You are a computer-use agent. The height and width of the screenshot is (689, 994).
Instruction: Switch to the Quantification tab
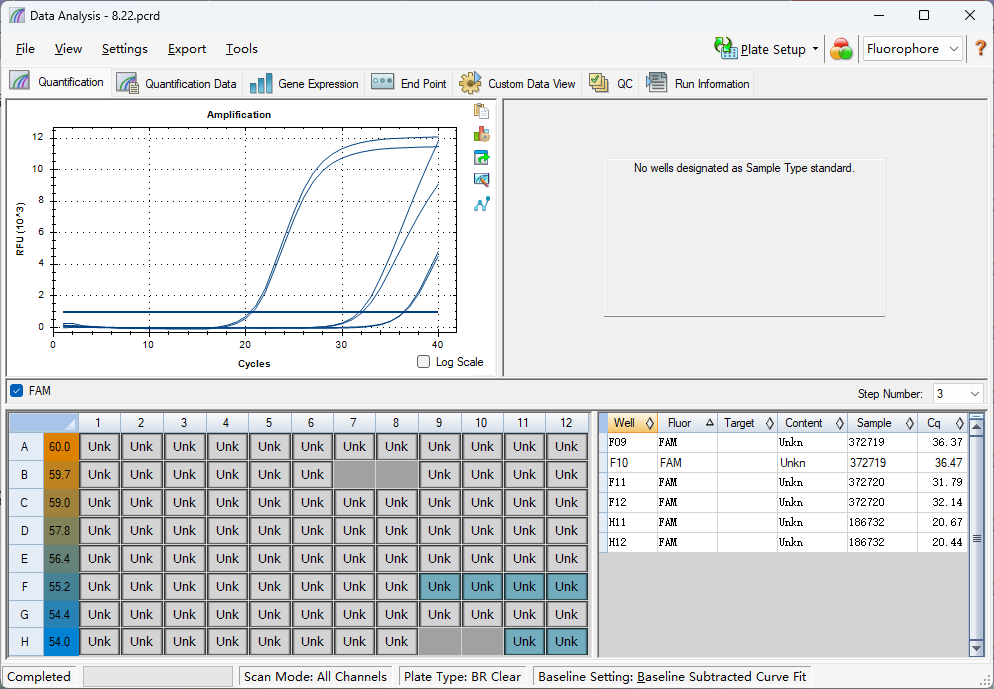pos(57,82)
